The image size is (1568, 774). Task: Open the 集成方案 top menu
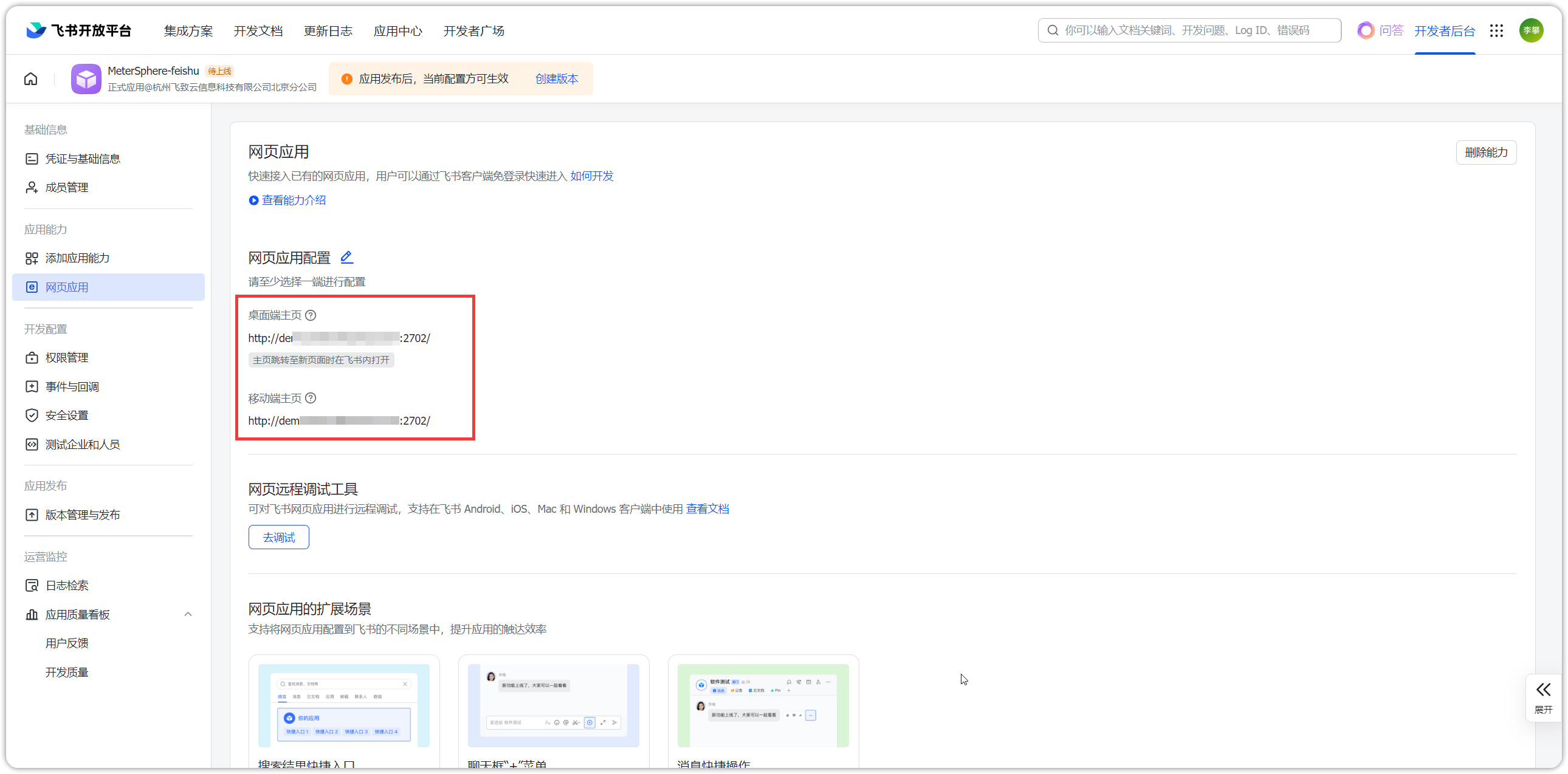click(x=188, y=30)
